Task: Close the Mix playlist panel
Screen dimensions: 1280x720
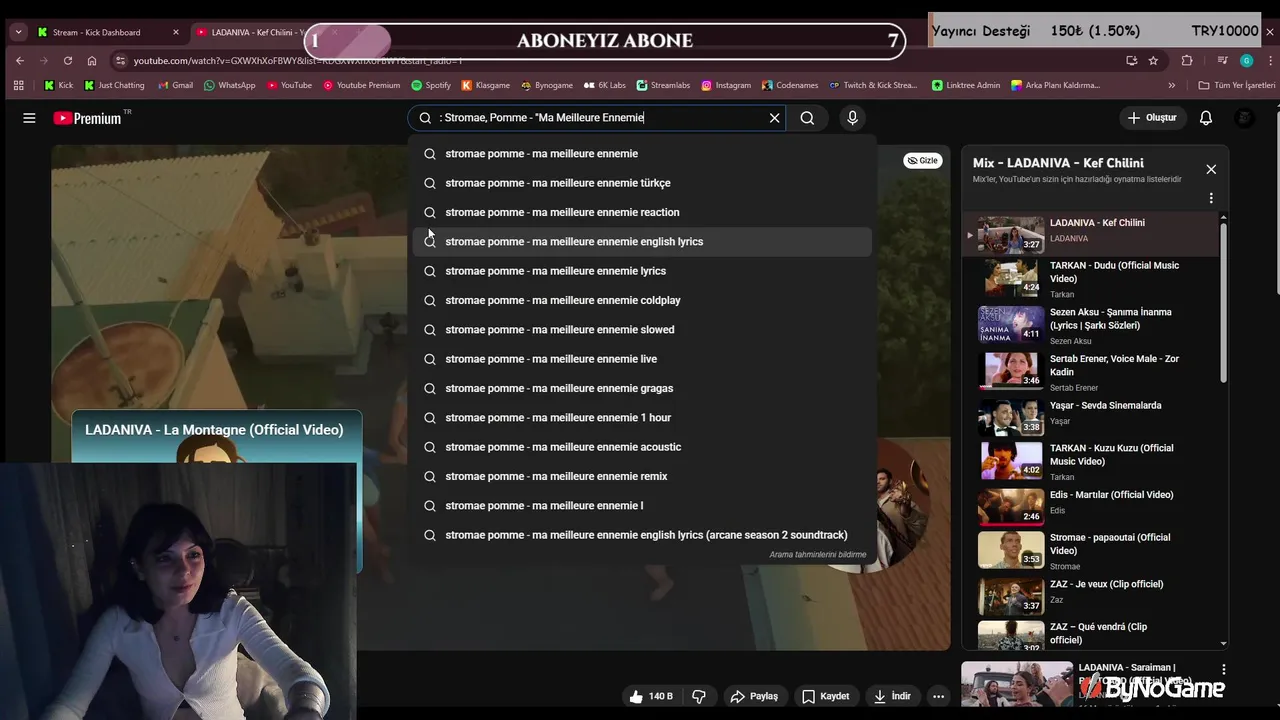Action: (1211, 169)
